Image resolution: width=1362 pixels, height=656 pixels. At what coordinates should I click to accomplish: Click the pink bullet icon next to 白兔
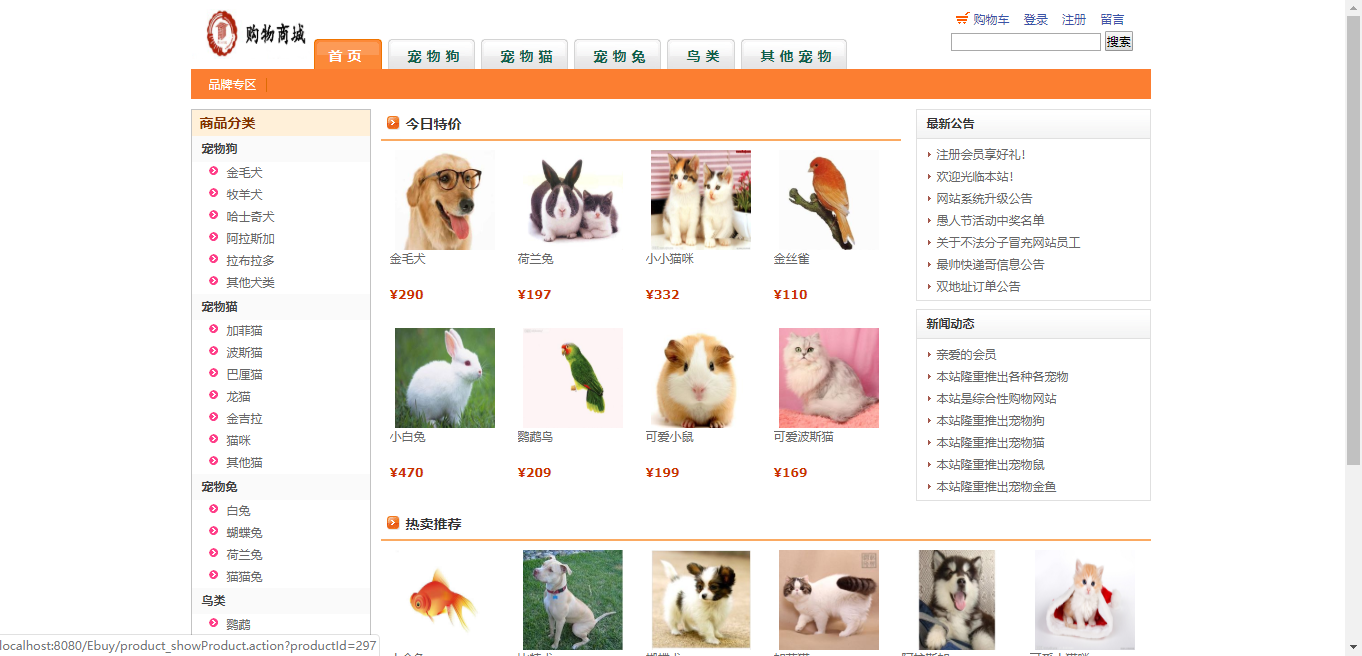214,509
